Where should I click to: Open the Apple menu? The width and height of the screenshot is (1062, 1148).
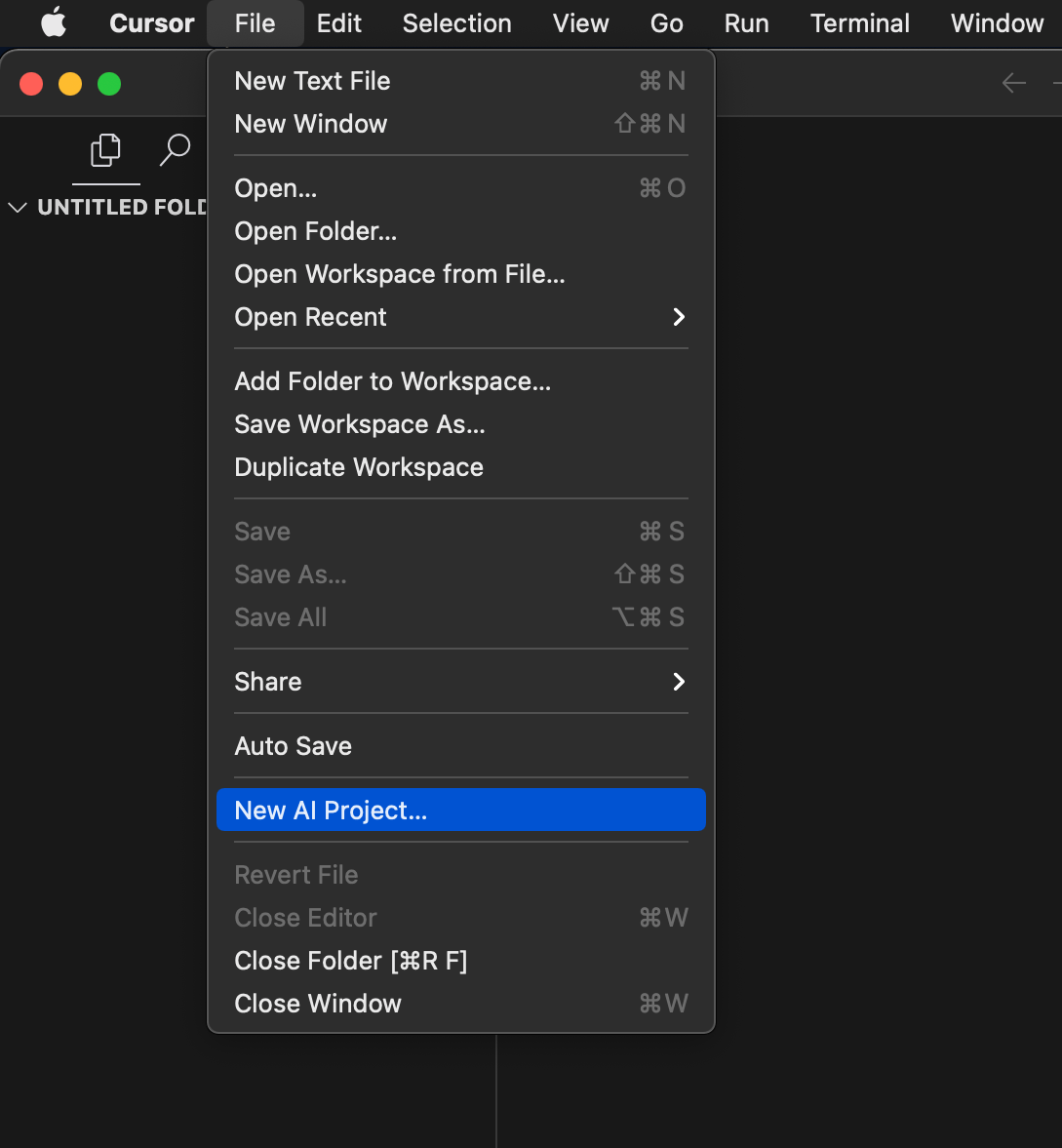54,23
